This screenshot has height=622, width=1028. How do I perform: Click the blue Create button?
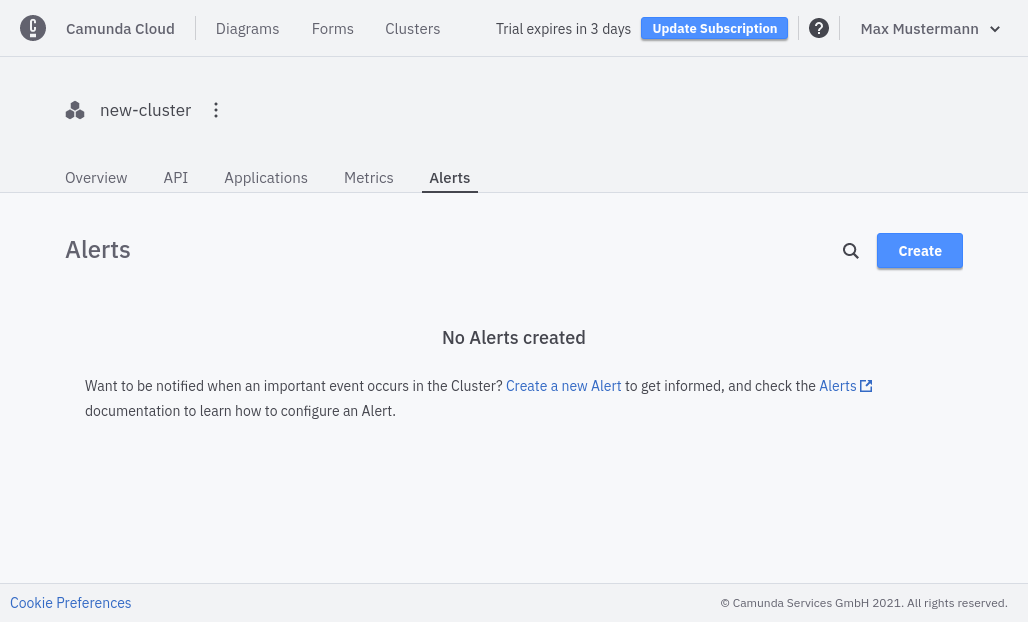919,251
